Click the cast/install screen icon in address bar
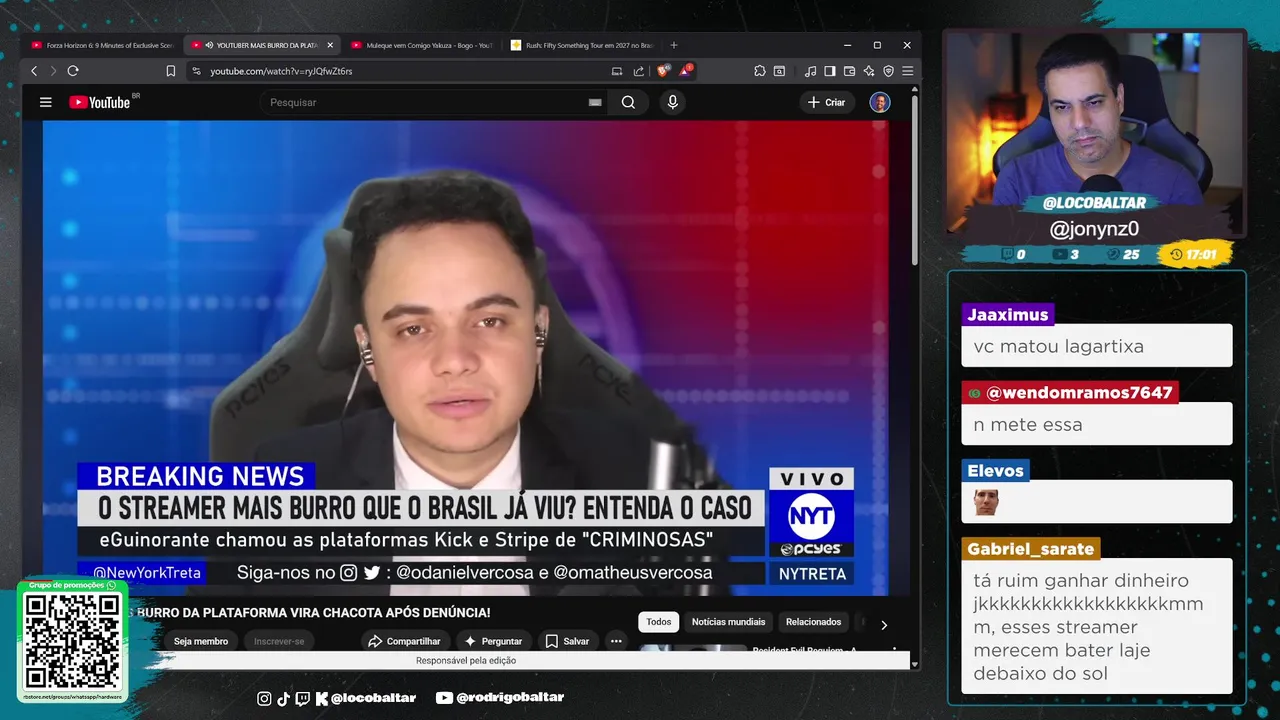Screen dimensions: 1280x720 click(x=617, y=71)
